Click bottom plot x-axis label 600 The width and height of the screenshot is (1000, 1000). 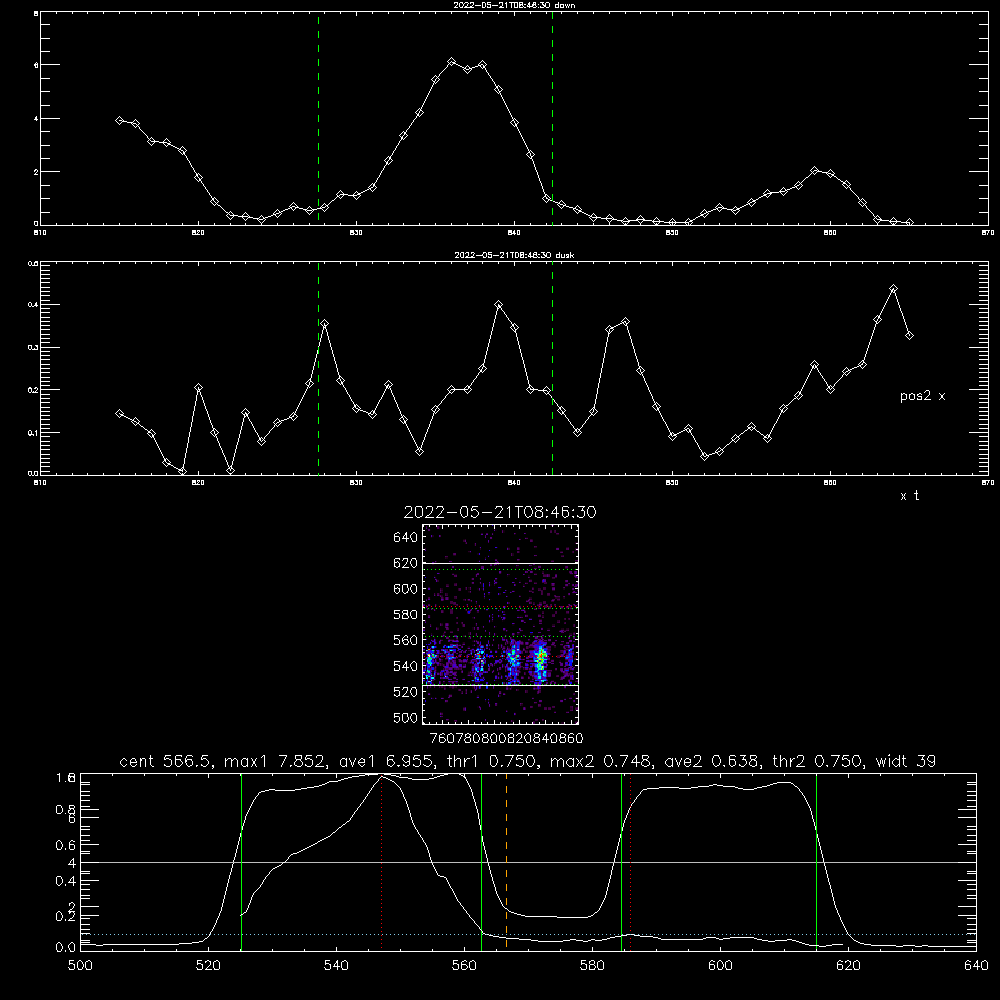720,966
